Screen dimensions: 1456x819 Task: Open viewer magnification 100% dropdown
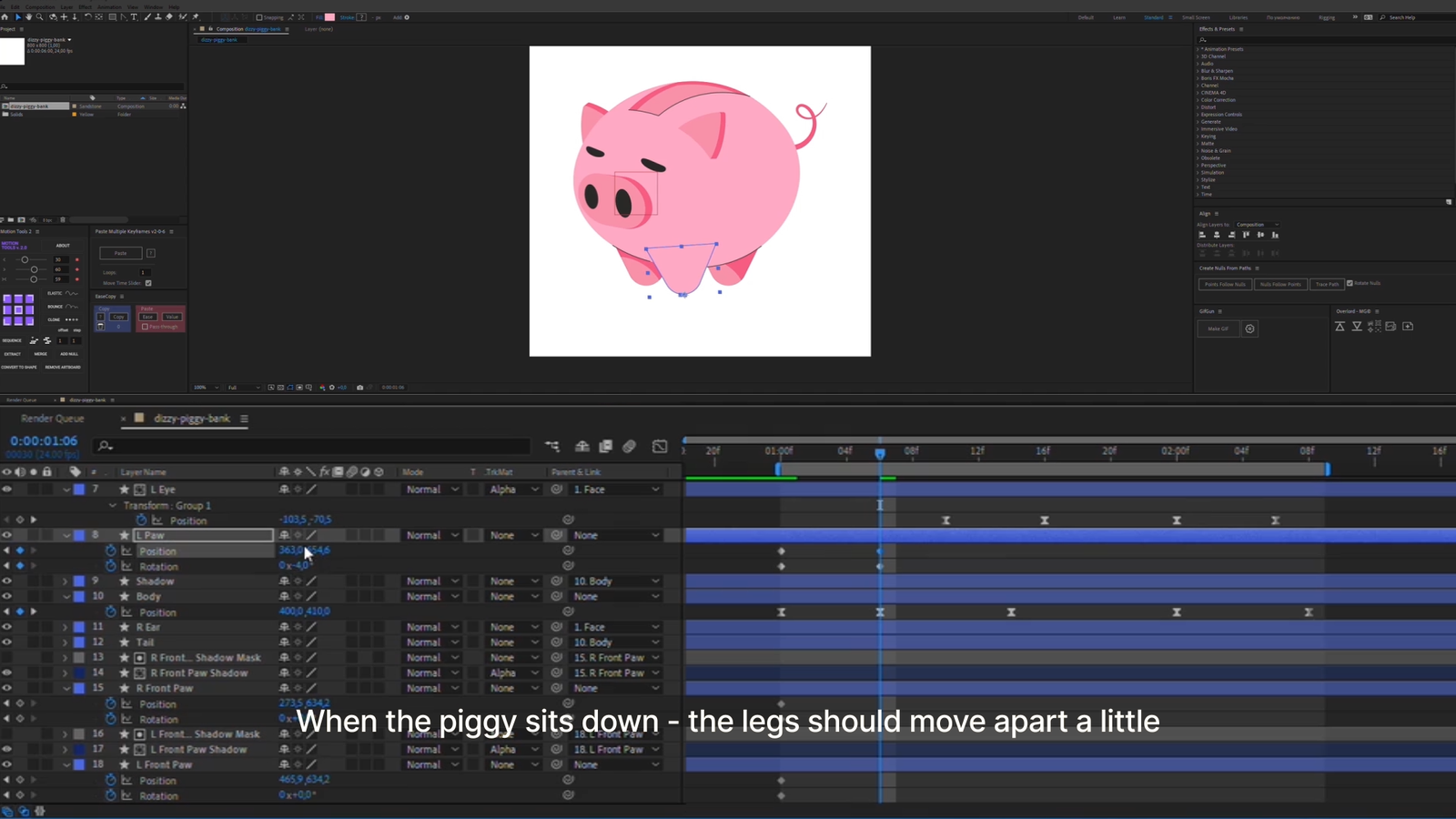click(x=206, y=388)
